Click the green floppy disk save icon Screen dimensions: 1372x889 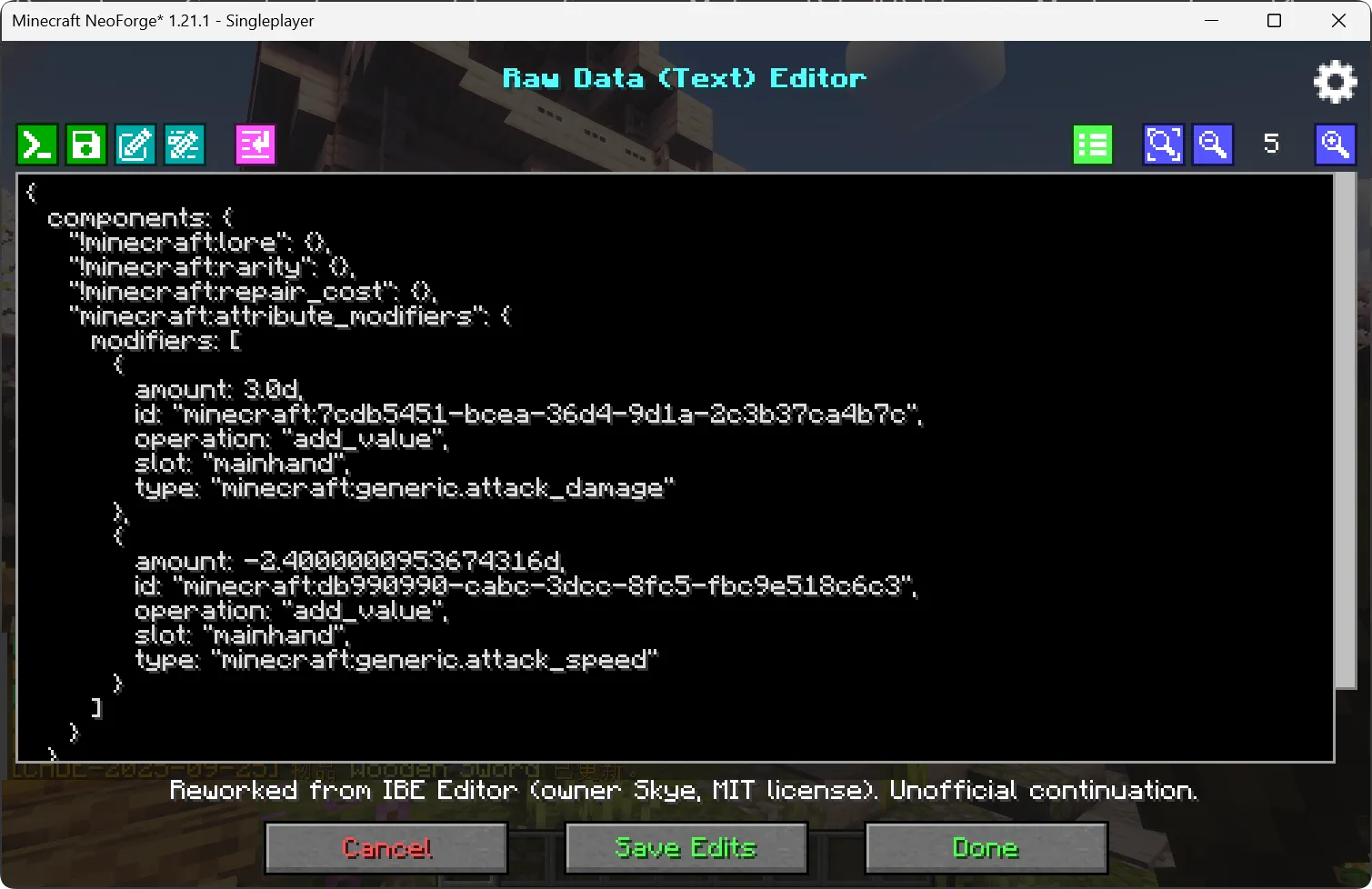click(x=86, y=145)
